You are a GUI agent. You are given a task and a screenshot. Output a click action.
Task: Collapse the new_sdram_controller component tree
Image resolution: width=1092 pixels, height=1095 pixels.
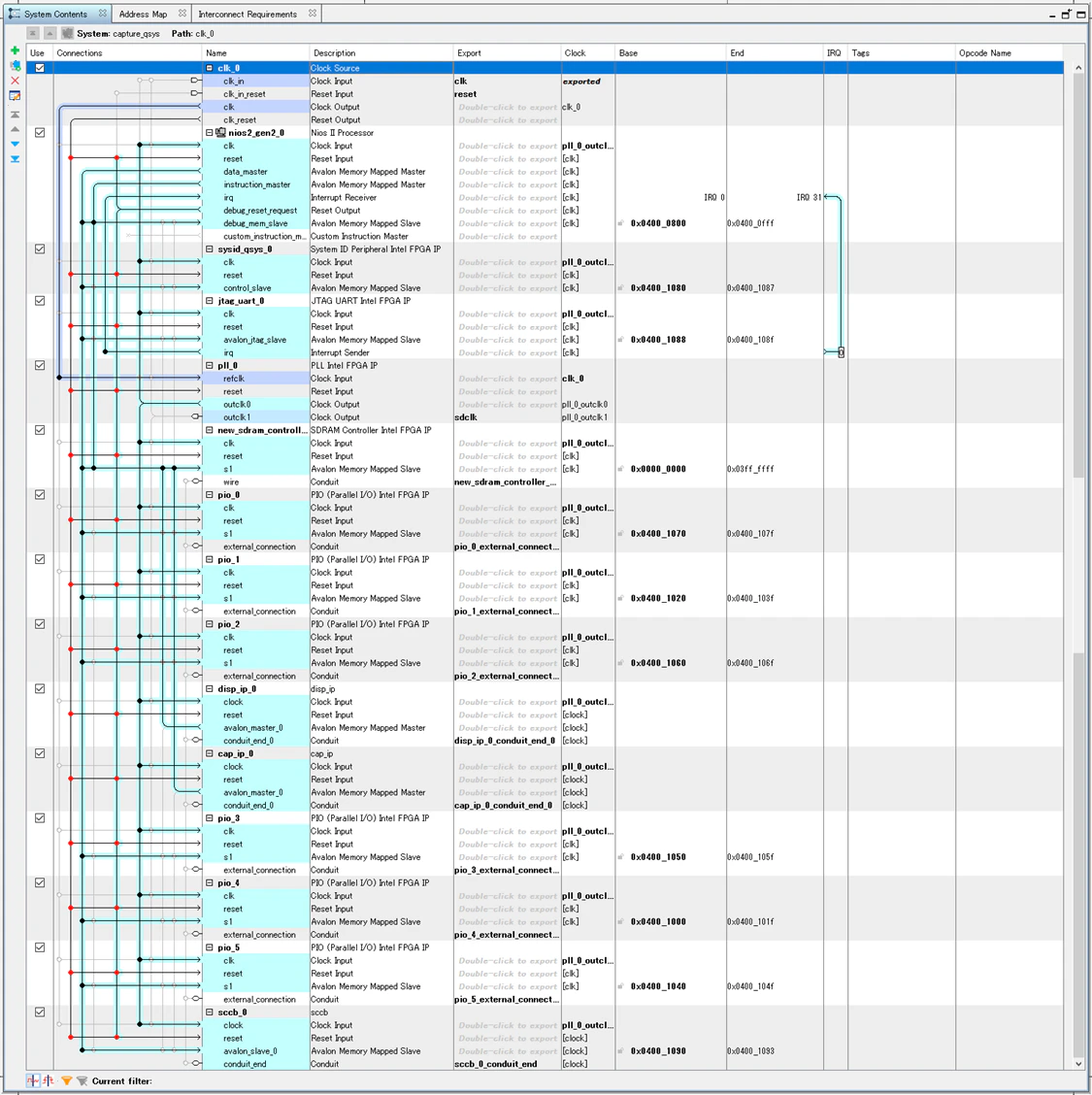[x=210, y=430]
